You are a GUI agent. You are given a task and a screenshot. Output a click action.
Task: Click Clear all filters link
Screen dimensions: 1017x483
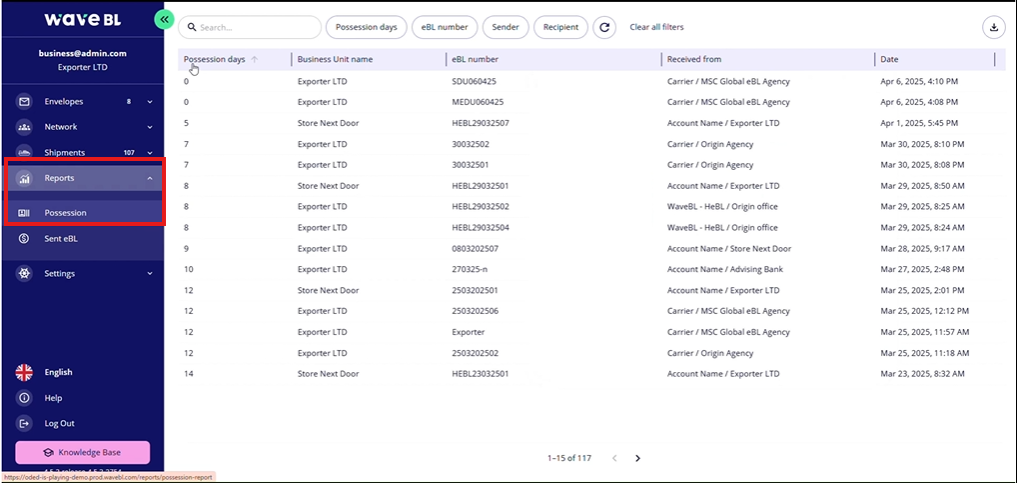pos(656,27)
